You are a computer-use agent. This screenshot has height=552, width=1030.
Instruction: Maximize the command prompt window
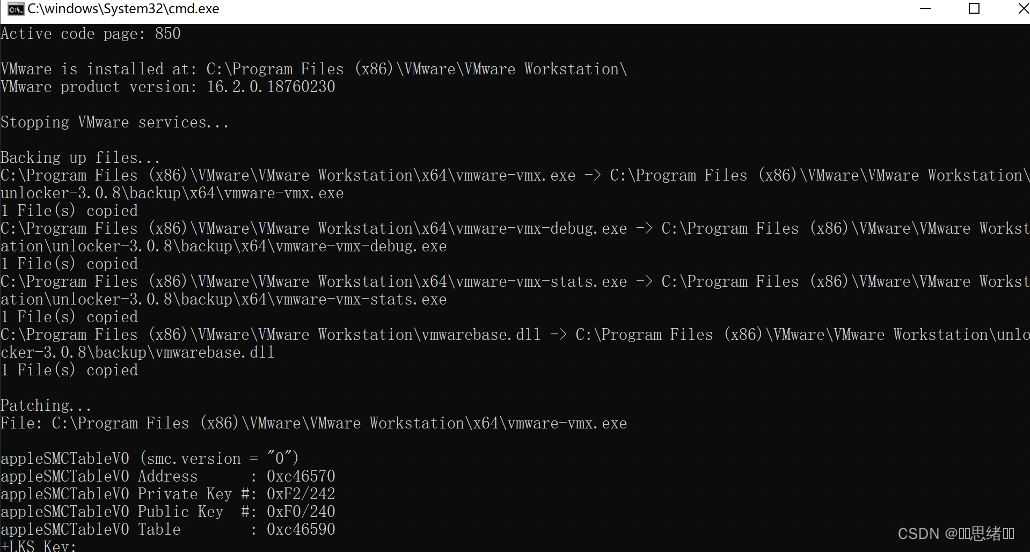[973, 10]
